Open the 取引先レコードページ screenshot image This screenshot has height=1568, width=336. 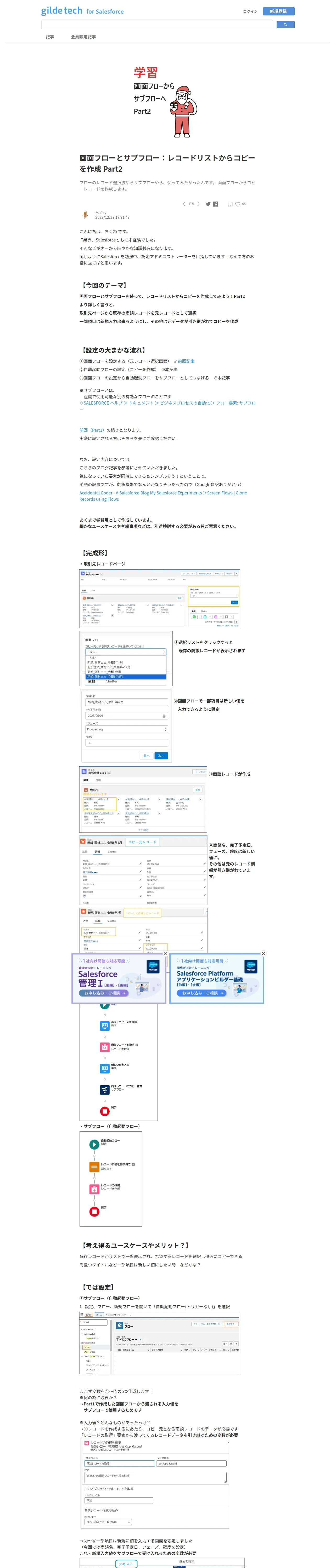click(x=160, y=599)
